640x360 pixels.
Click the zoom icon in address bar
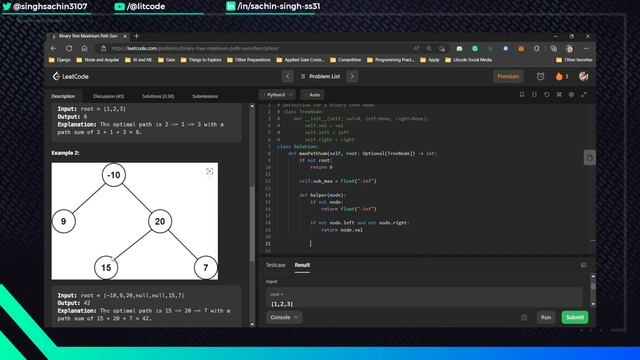tap(429, 48)
